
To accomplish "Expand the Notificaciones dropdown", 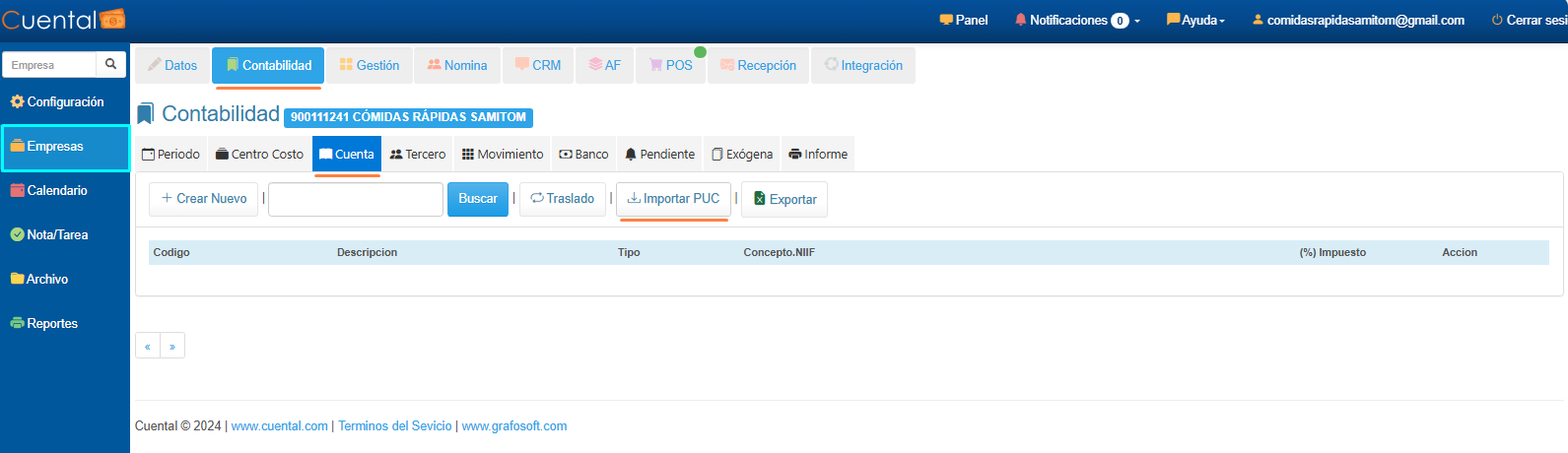I will [x=1077, y=21].
